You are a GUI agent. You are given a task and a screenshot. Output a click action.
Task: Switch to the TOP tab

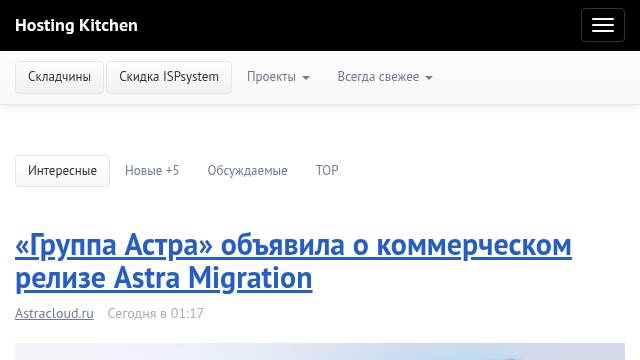[327, 171]
